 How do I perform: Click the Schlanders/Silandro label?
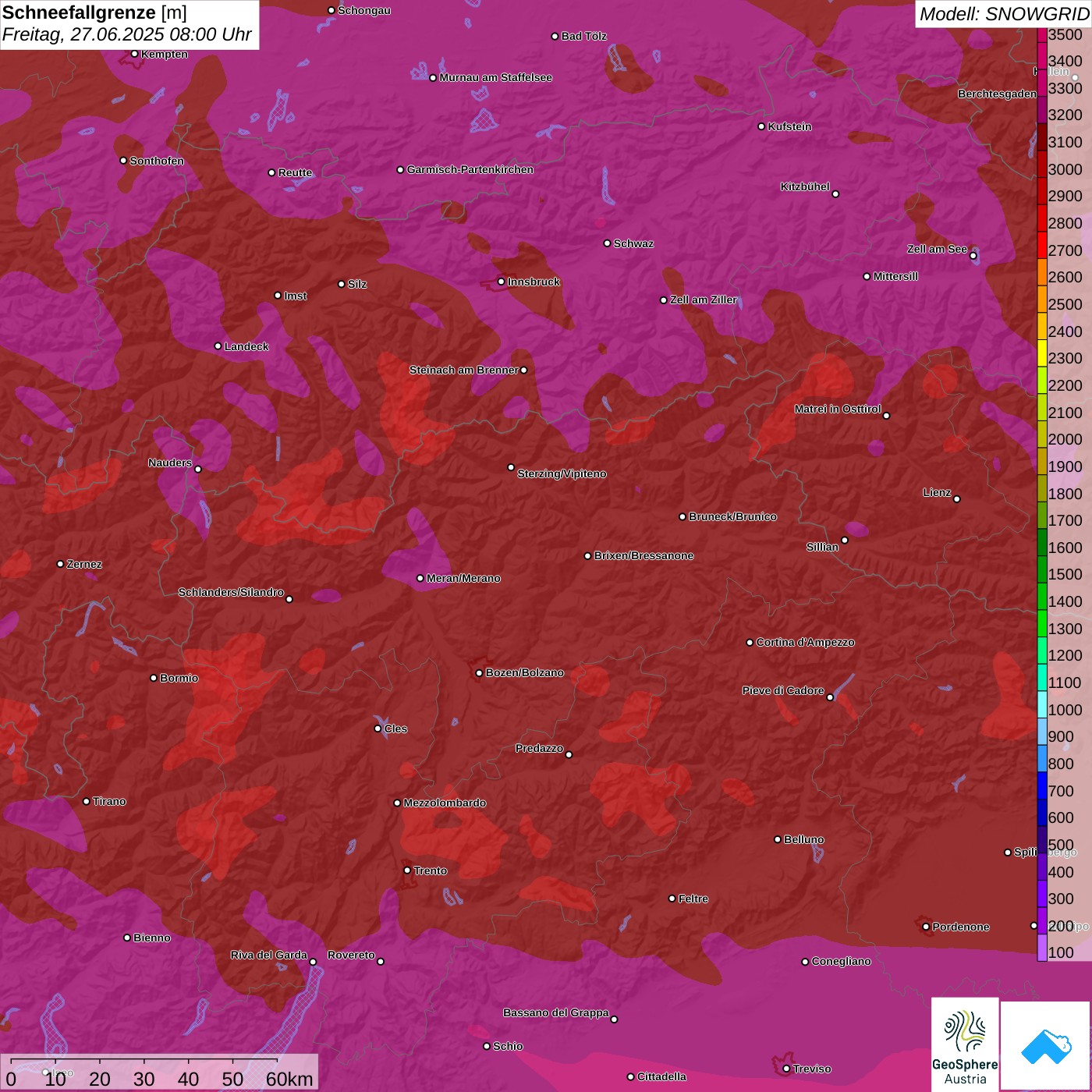point(231,592)
